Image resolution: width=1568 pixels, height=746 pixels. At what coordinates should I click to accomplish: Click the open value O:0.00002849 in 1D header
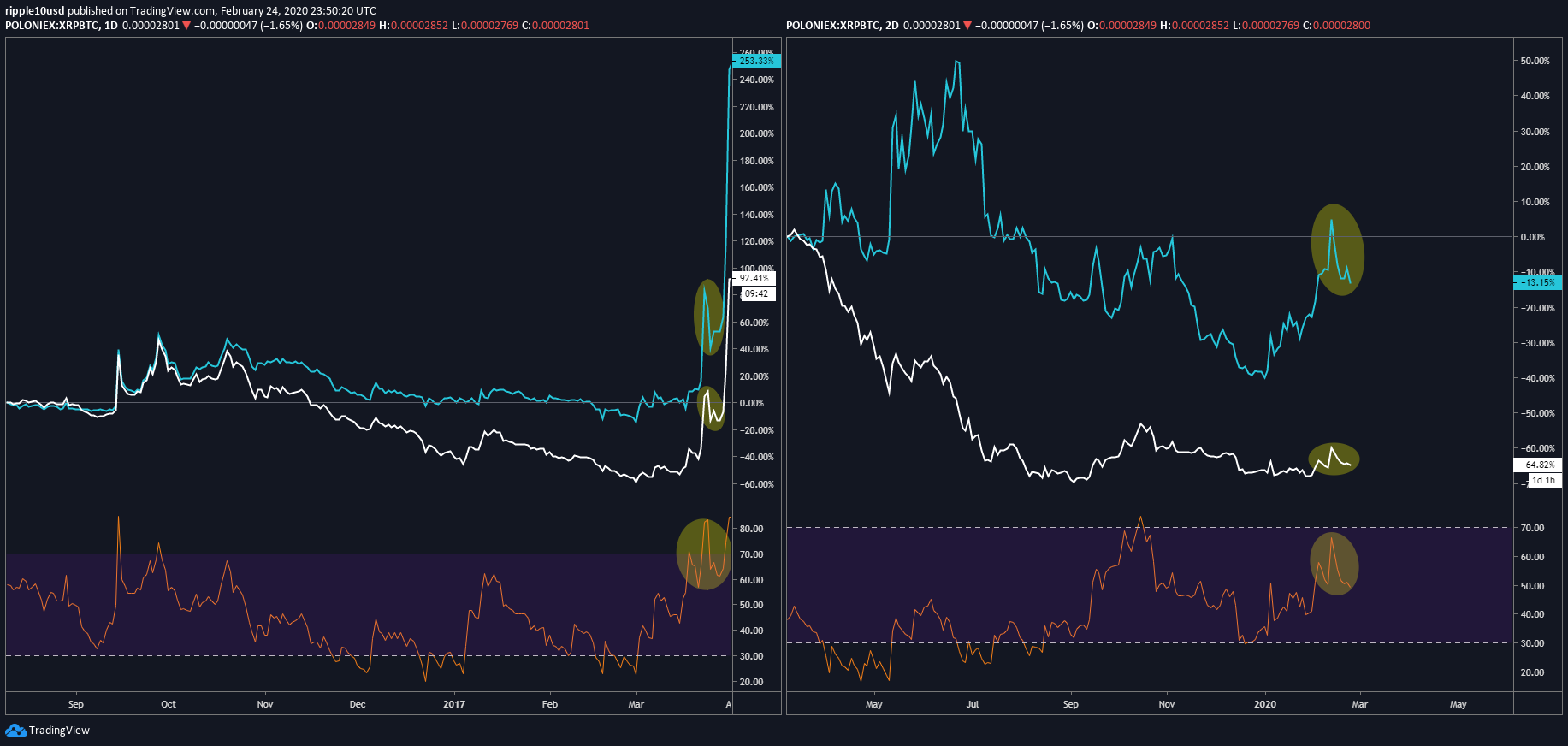(341, 26)
